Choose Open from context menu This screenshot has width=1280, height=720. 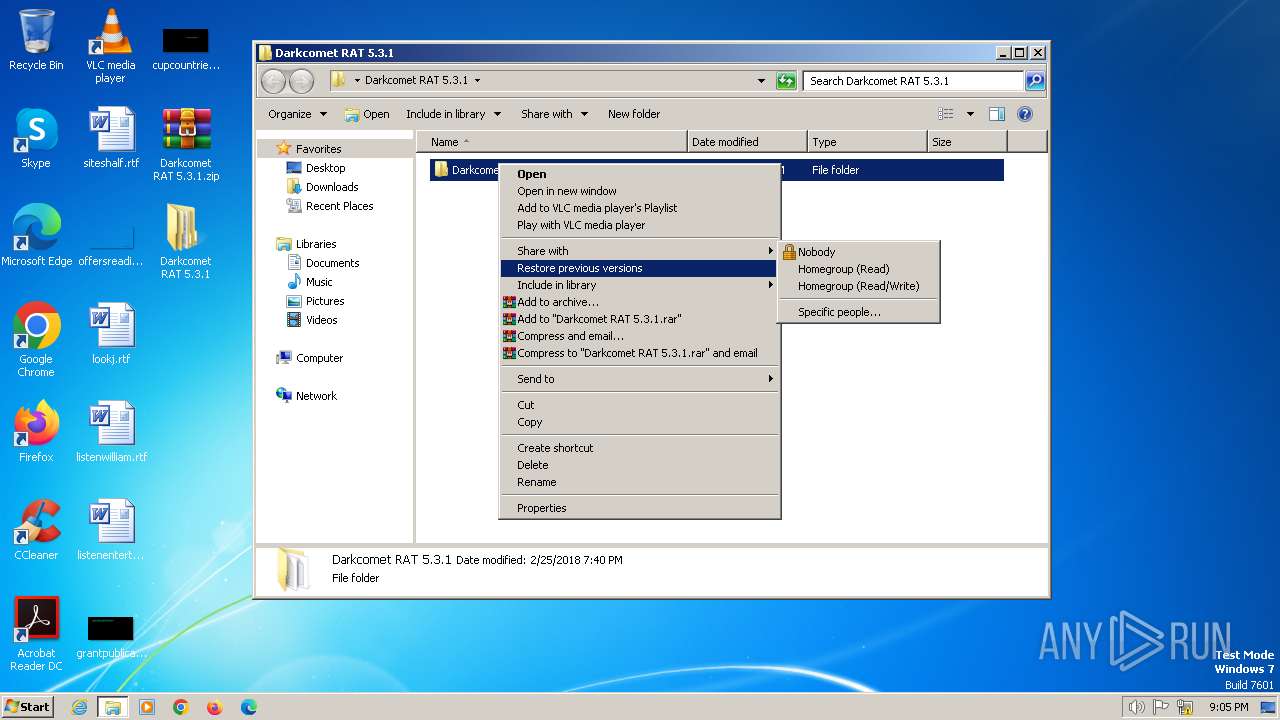pos(639,174)
